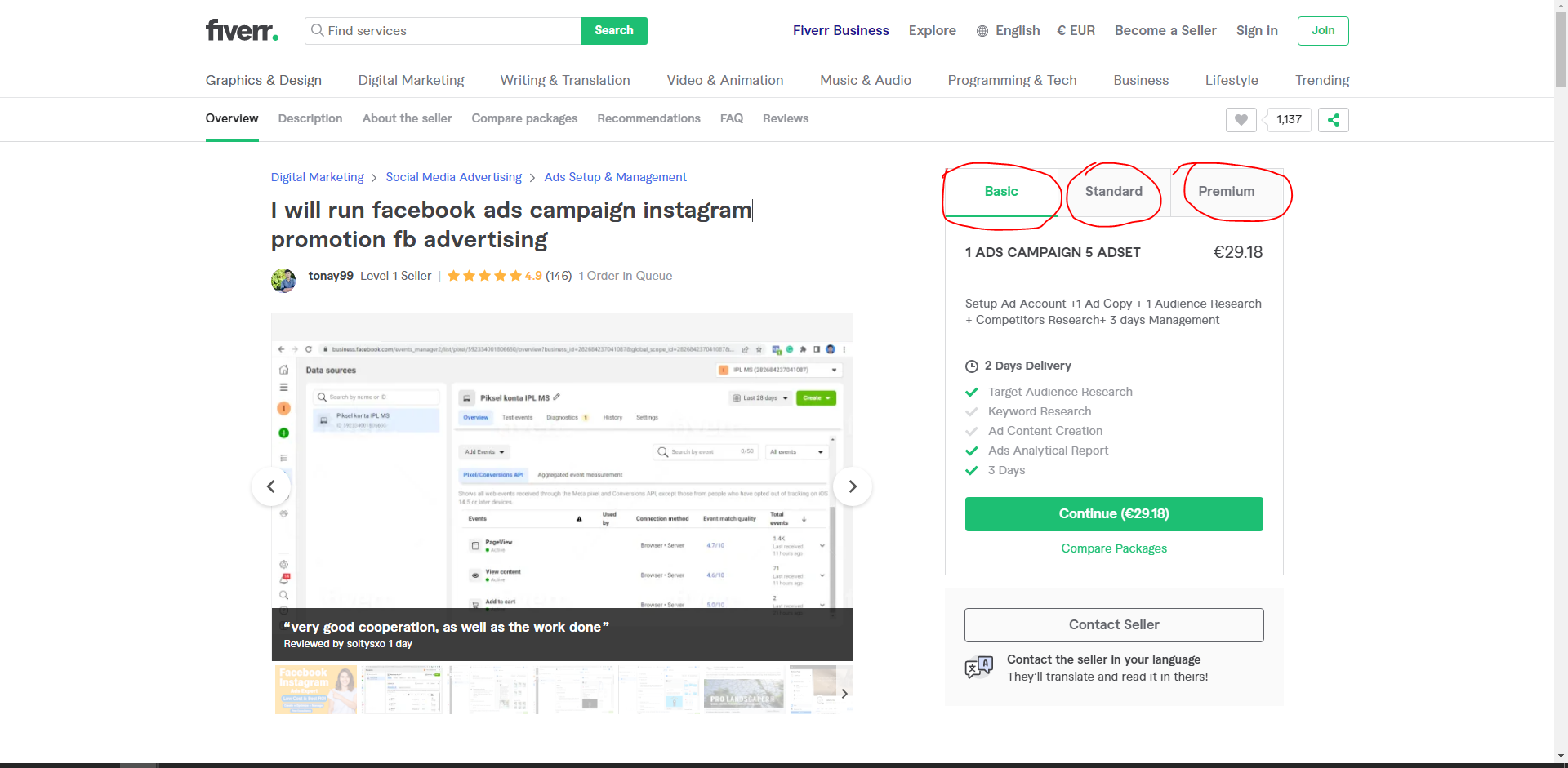Select the Basic package tab
This screenshot has width=1568, height=768.
1001,192
